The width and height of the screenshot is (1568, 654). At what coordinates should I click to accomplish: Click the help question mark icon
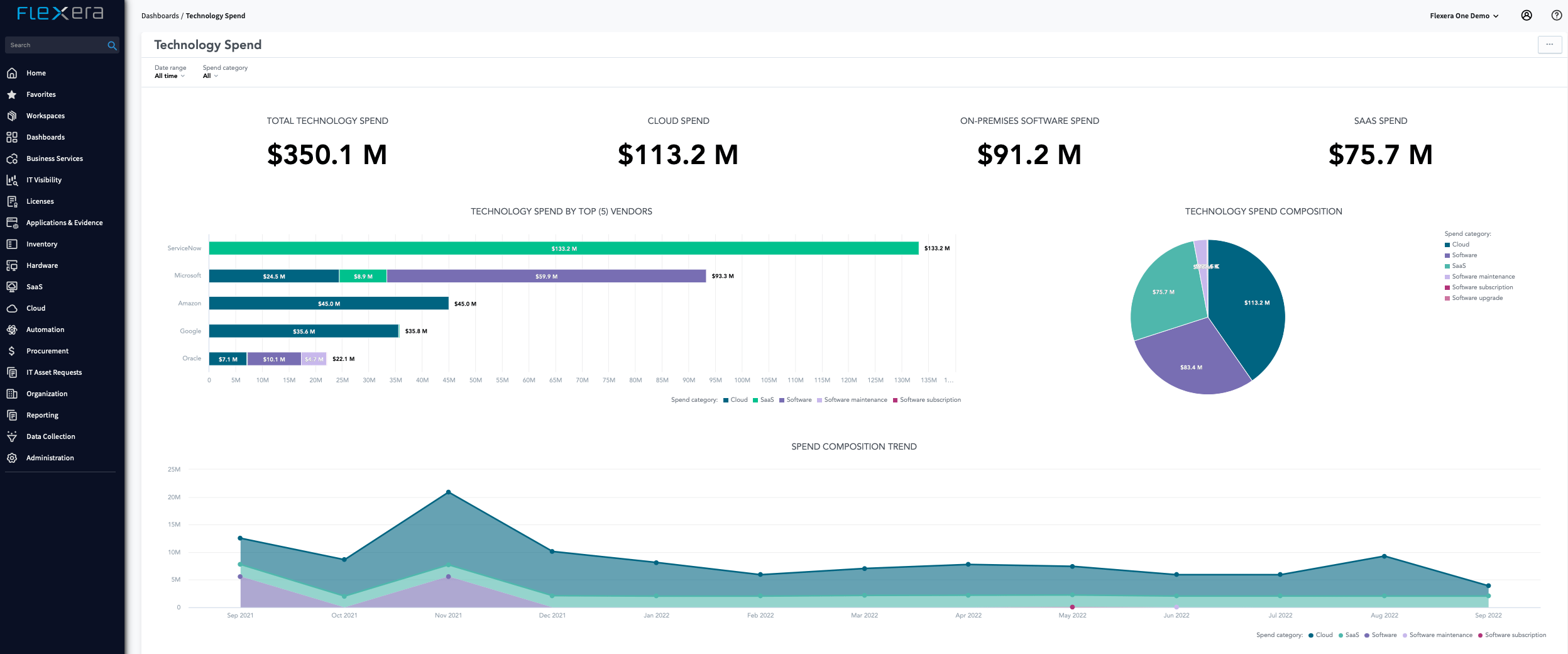coord(1556,16)
